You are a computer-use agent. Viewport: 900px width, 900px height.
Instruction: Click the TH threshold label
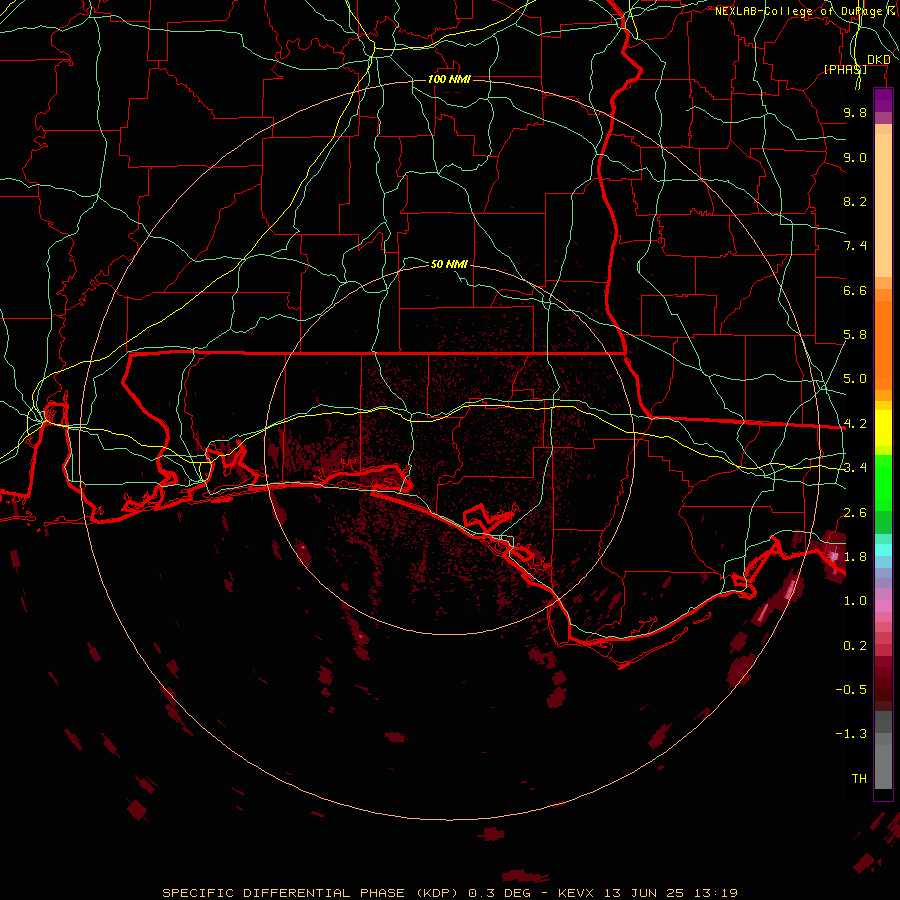(x=859, y=779)
